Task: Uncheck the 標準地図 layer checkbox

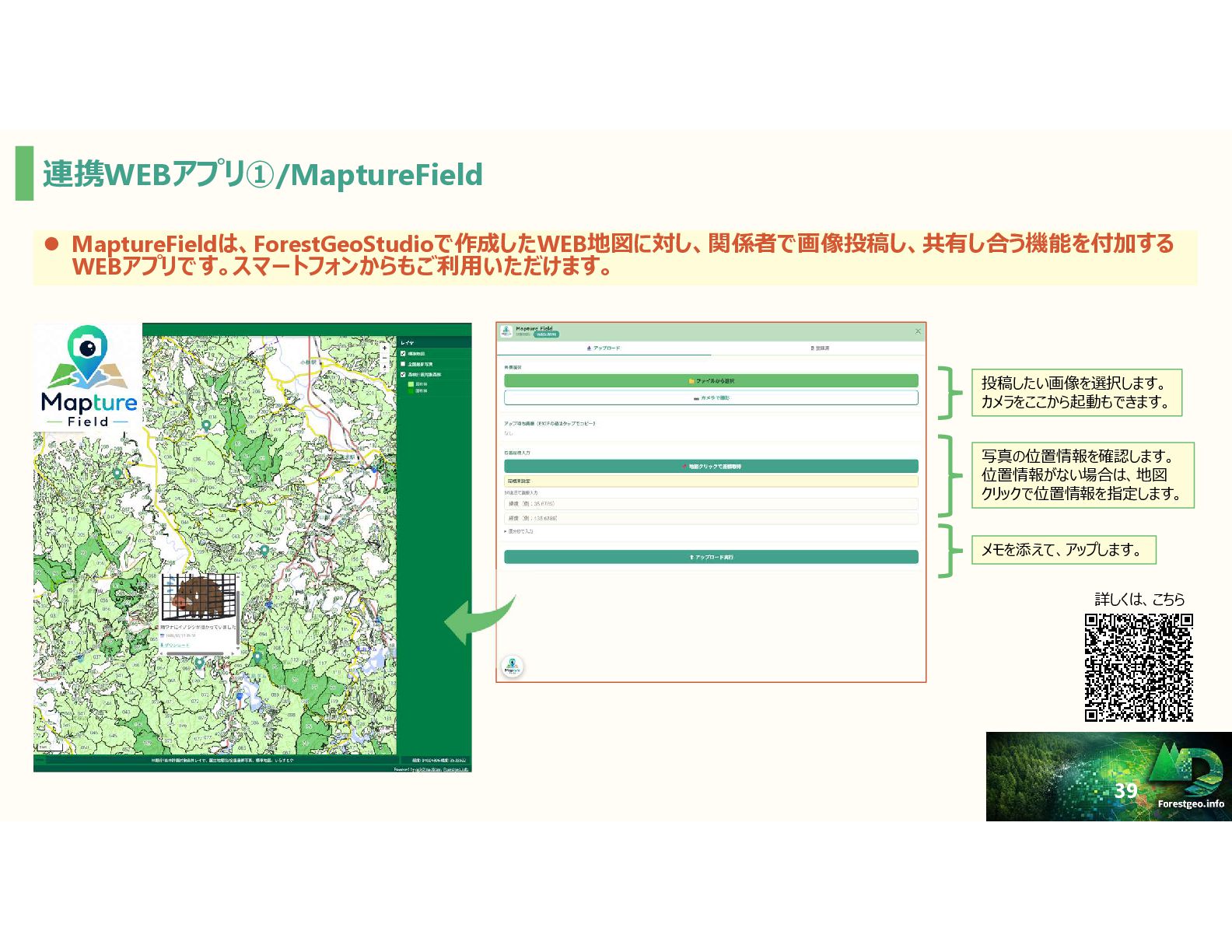Action: click(x=403, y=354)
